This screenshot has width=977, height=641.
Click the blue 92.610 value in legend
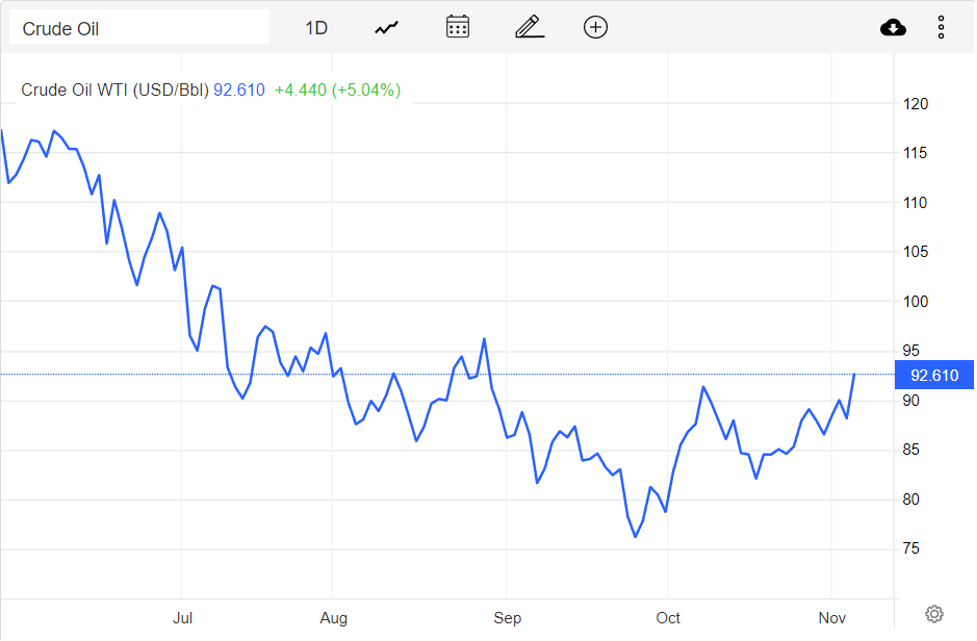(239, 90)
